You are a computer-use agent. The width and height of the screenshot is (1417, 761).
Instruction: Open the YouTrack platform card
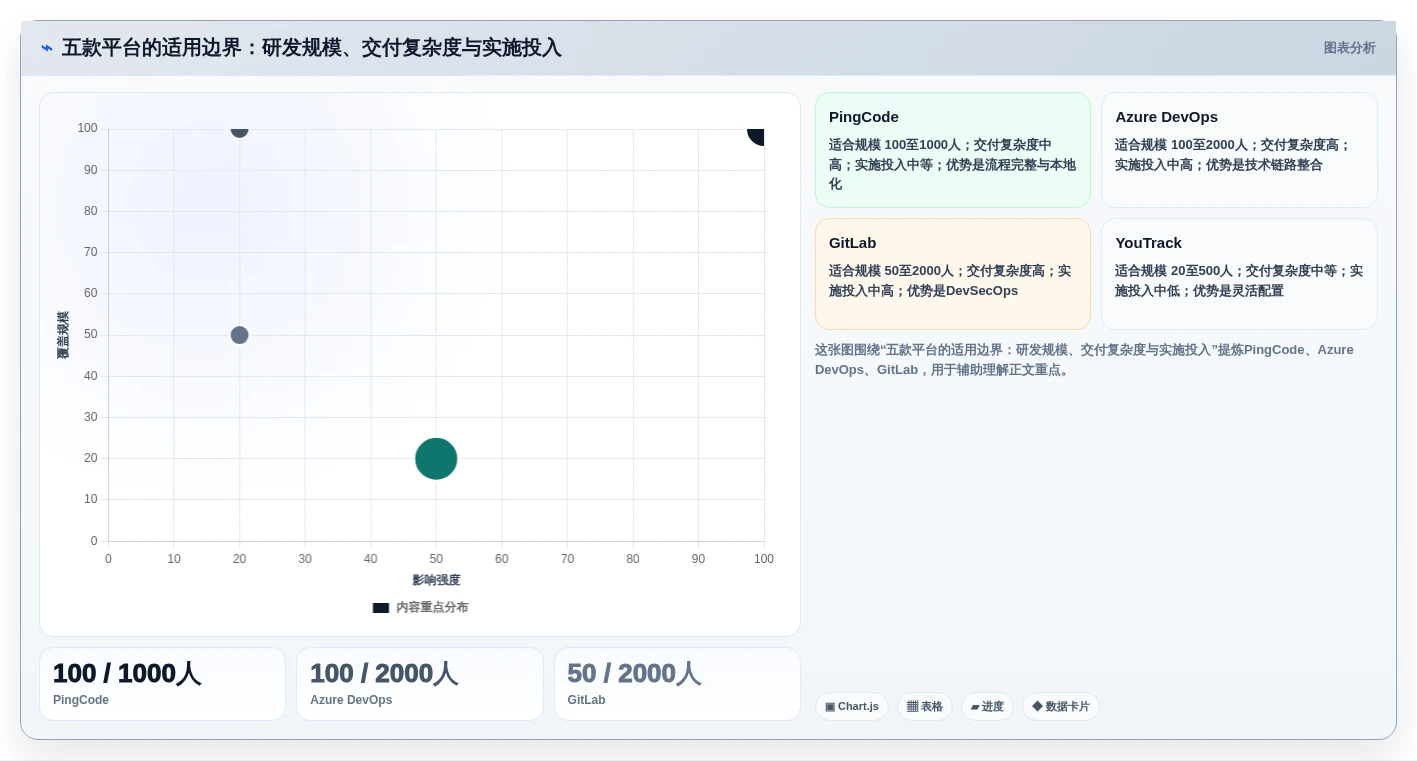click(x=1239, y=274)
